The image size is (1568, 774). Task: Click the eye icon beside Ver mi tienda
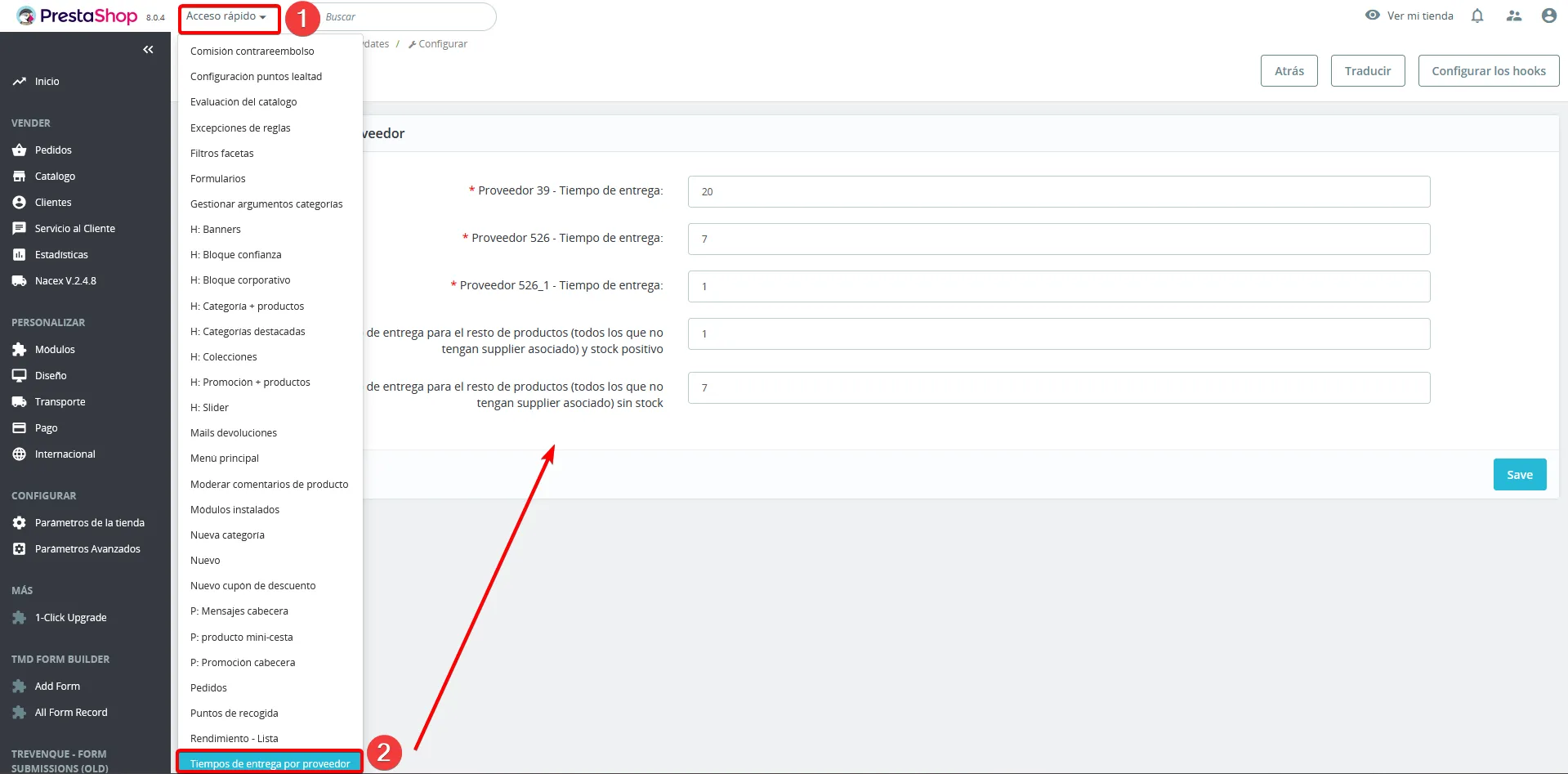(1373, 16)
